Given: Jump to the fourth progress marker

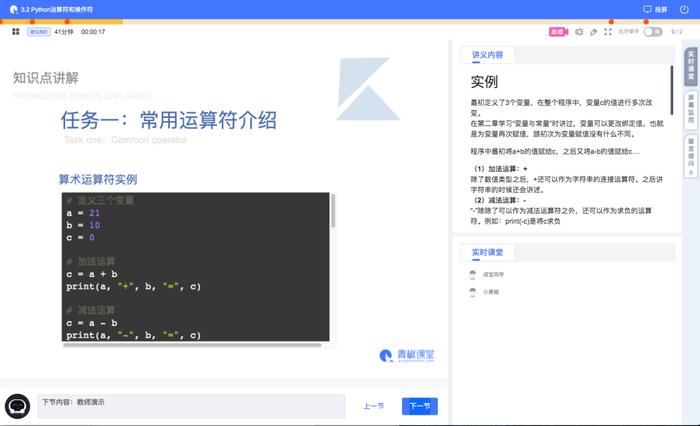Looking at the screenshot, I should click(x=611, y=21).
